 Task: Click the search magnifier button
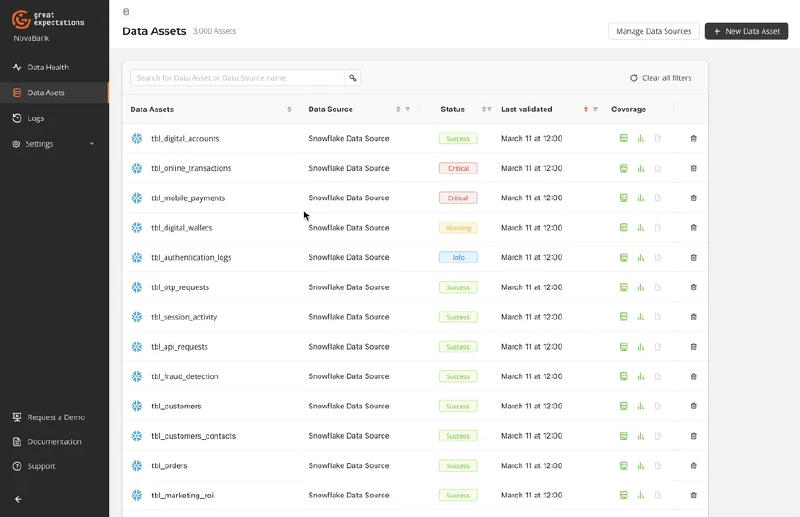[352, 78]
